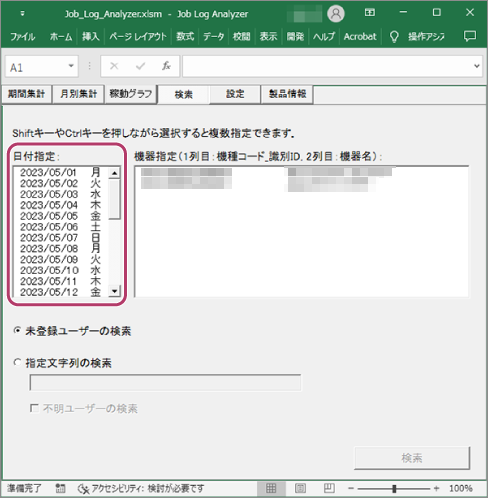This screenshot has height=498, width=488.
Task: Click the lightbulb Tell Me icon
Action: pyautogui.click(x=394, y=37)
